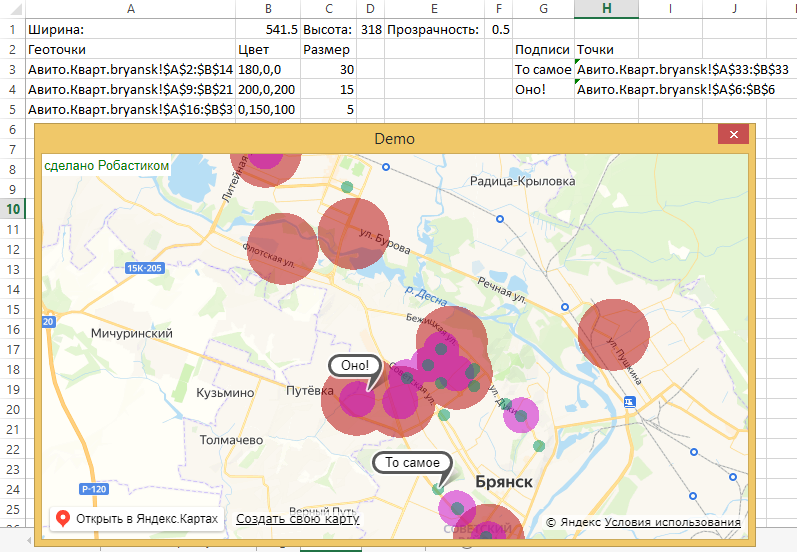Select size cell with value 5

point(328,109)
